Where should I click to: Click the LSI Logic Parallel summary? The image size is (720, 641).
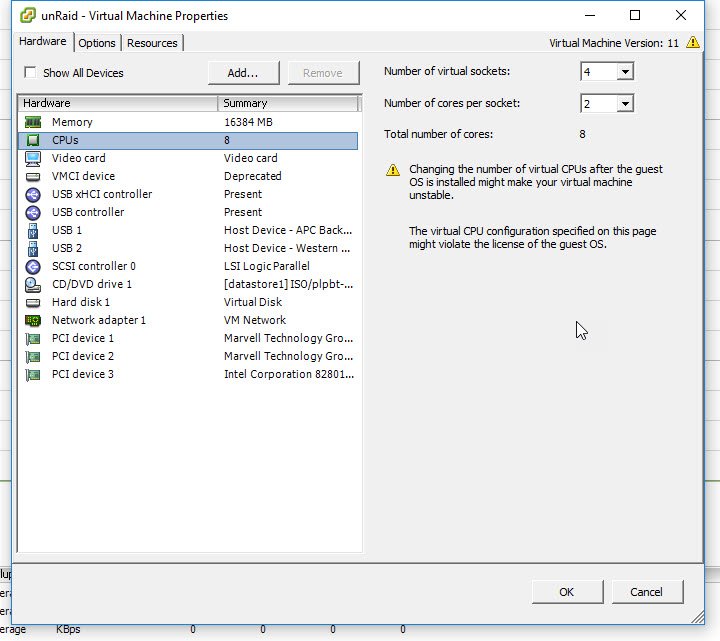tap(267, 266)
